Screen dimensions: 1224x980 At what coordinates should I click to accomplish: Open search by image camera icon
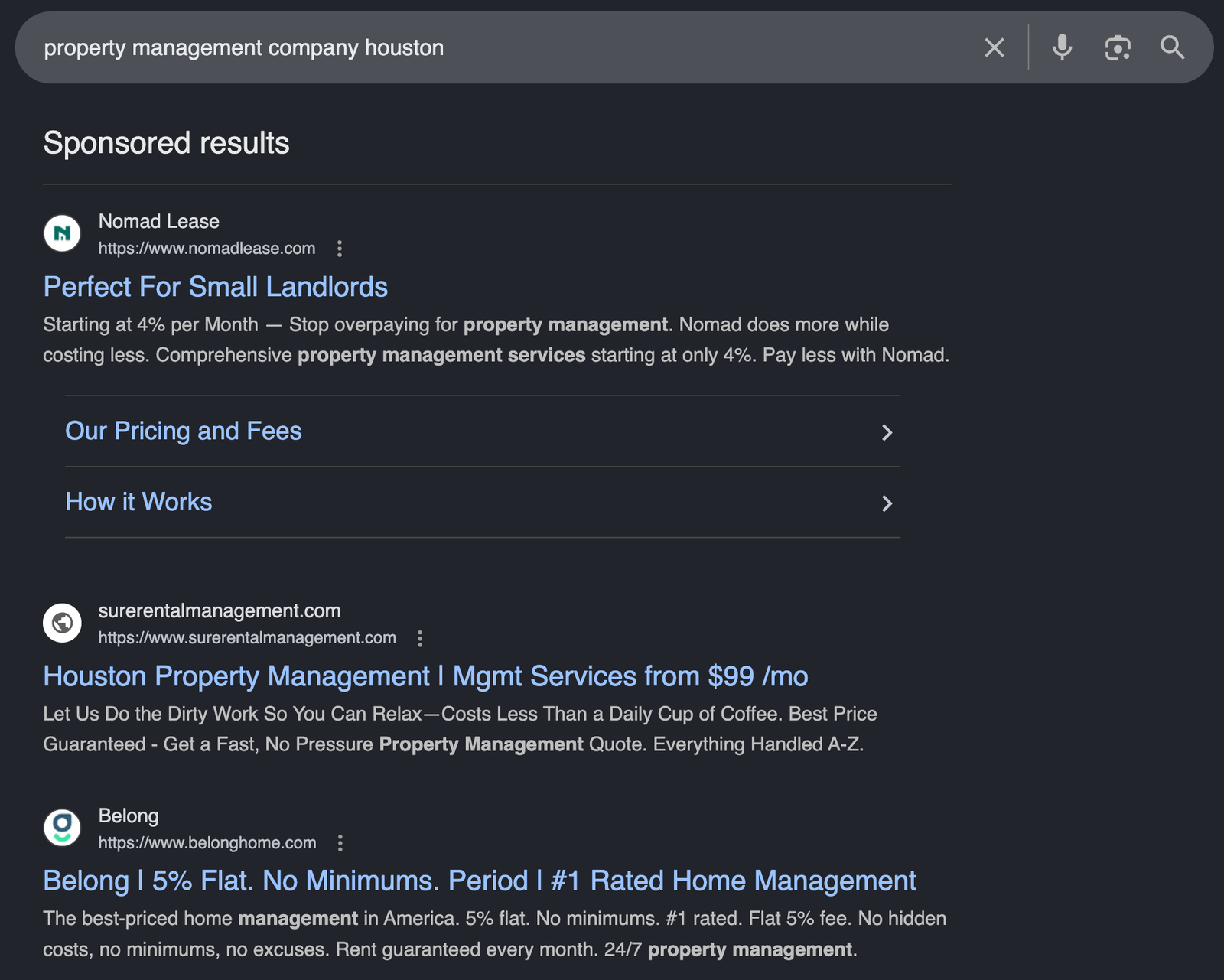click(x=1118, y=47)
